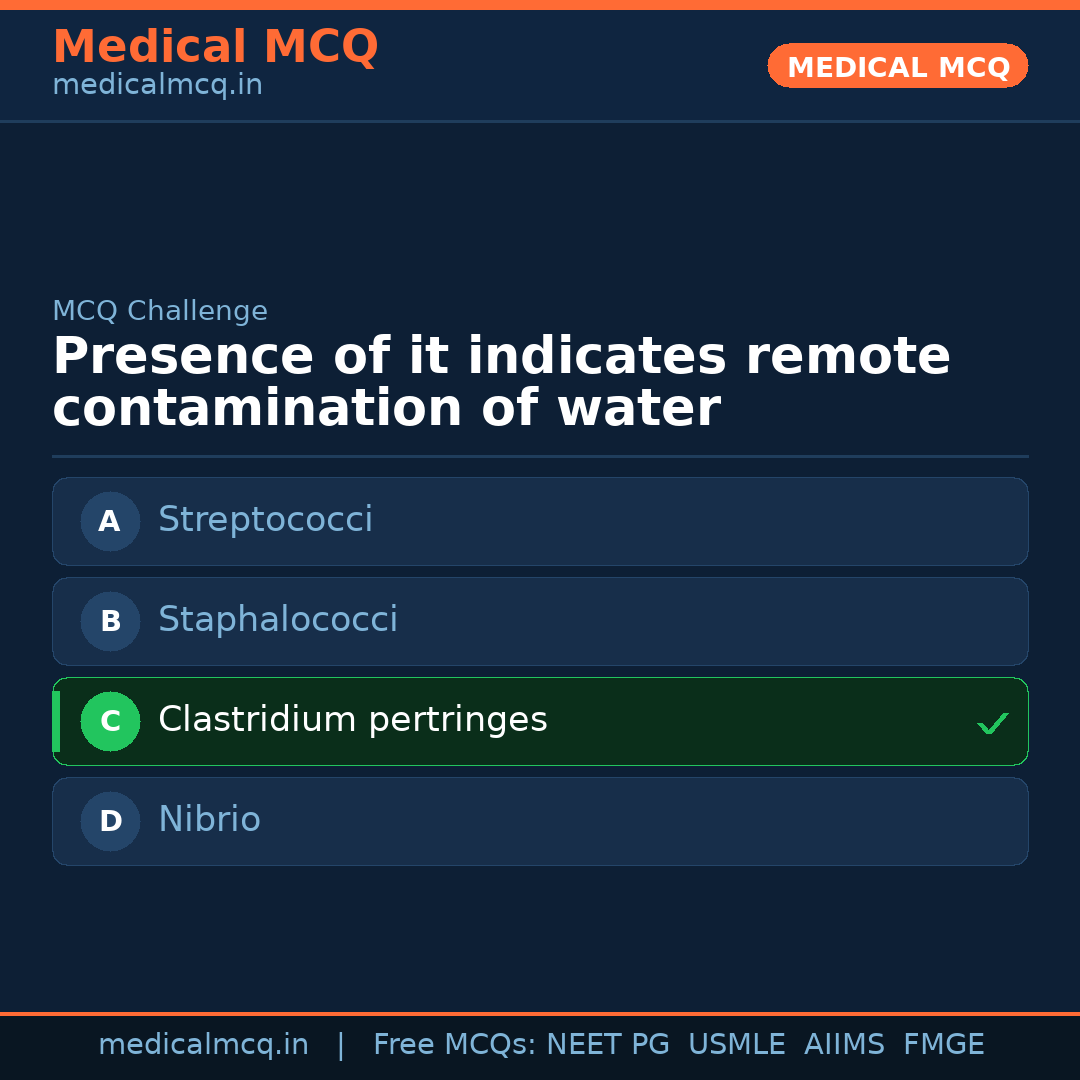Click the MCQ Challenge label
Image resolution: width=1080 pixels, height=1080 pixels.
160,311
